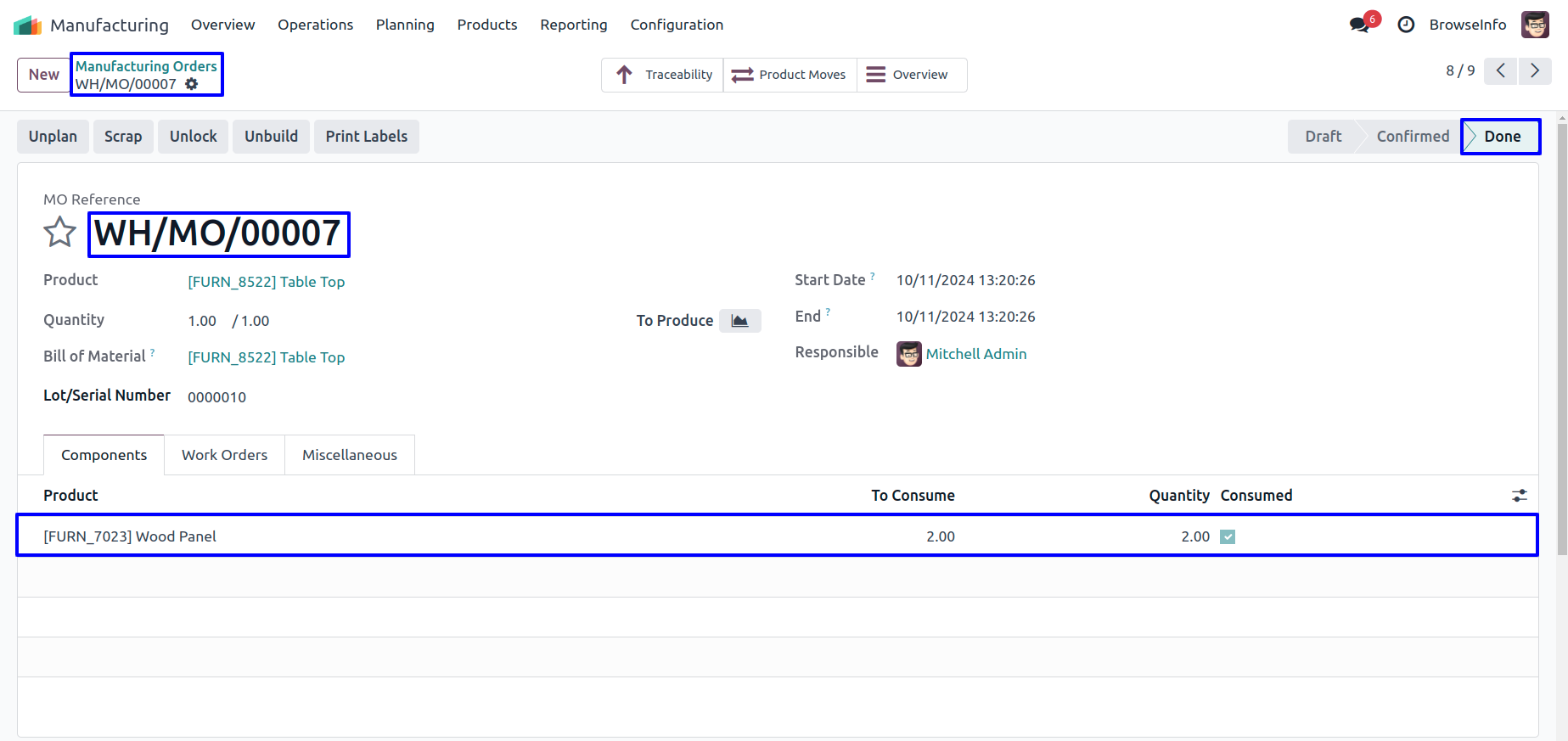Image resolution: width=1568 pixels, height=741 pixels.
Task: Click the gear icon next to WH/MO/00007
Action: pos(192,84)
